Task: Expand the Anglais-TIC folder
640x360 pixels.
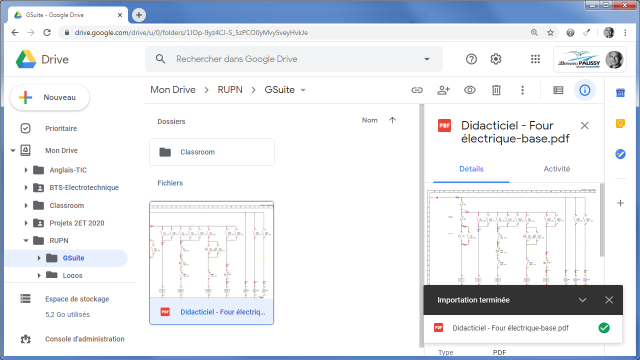Action: tap(26, 170)
